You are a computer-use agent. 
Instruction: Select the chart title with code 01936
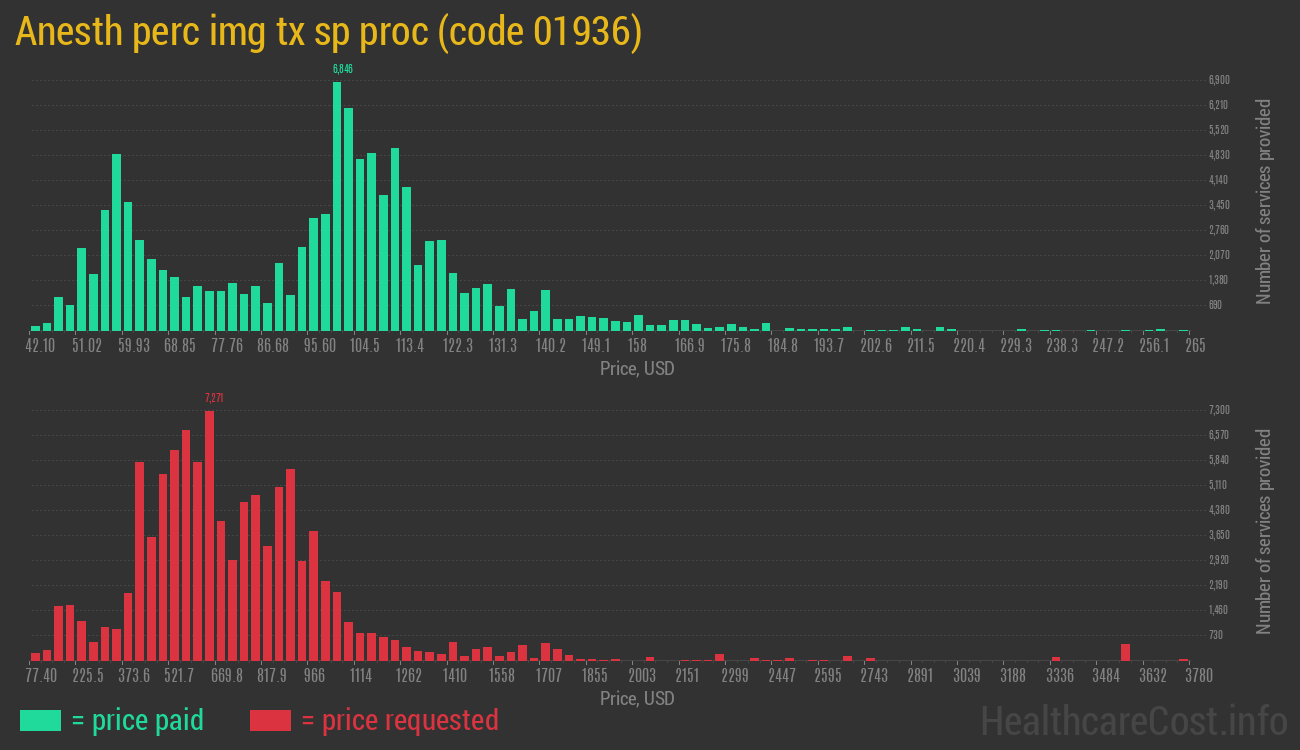tap(328, 32)
